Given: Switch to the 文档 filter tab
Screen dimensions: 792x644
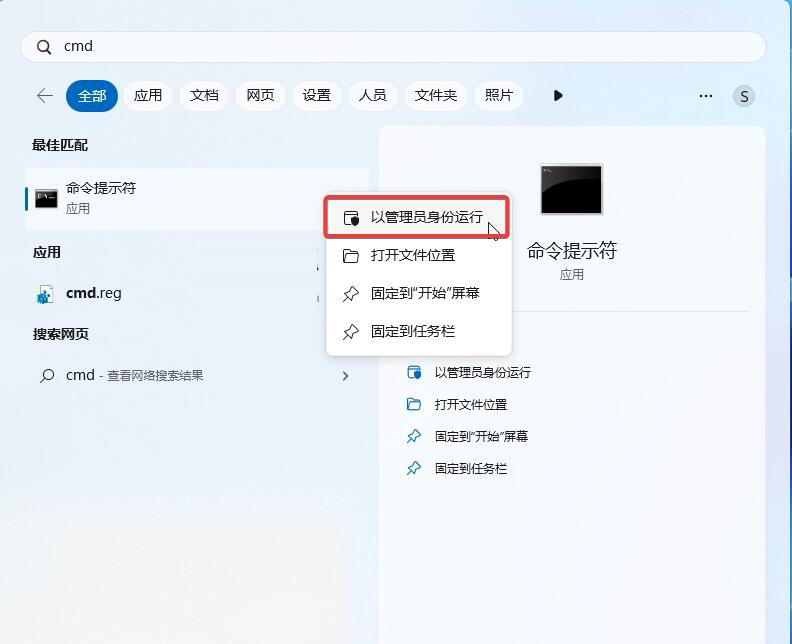Looking at the screenshot, I should pos(204,95).
